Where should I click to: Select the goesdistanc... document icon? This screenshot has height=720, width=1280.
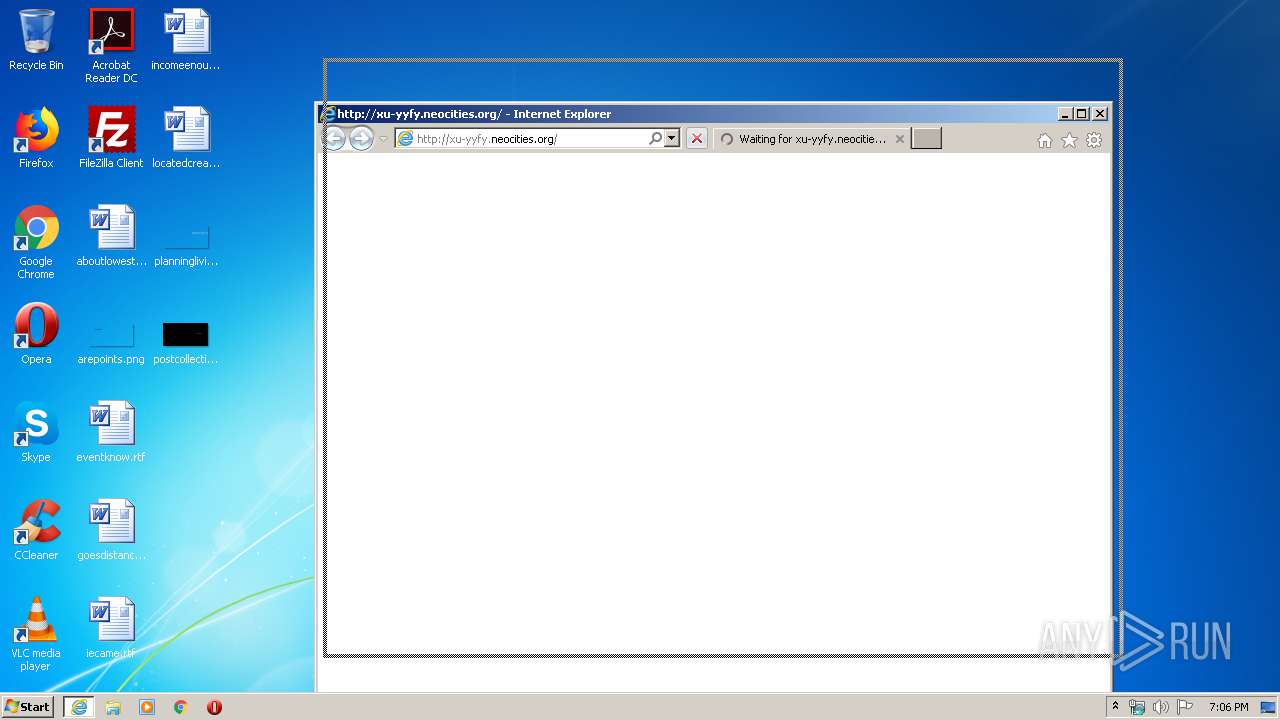click(111, 530)
